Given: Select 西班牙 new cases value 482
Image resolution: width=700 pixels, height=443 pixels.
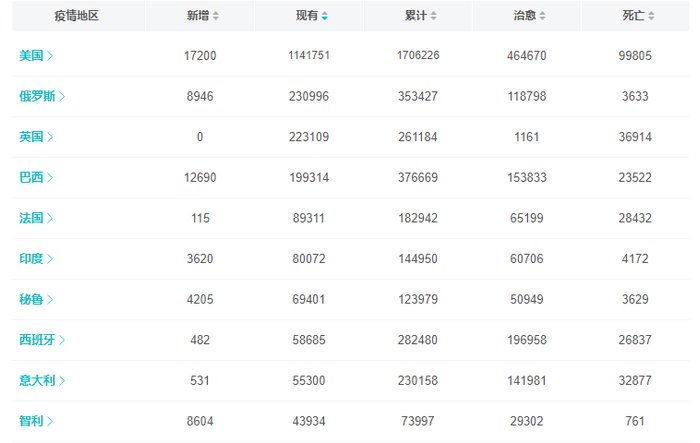Looking at the screenshot, I should (x=200, y=340).
